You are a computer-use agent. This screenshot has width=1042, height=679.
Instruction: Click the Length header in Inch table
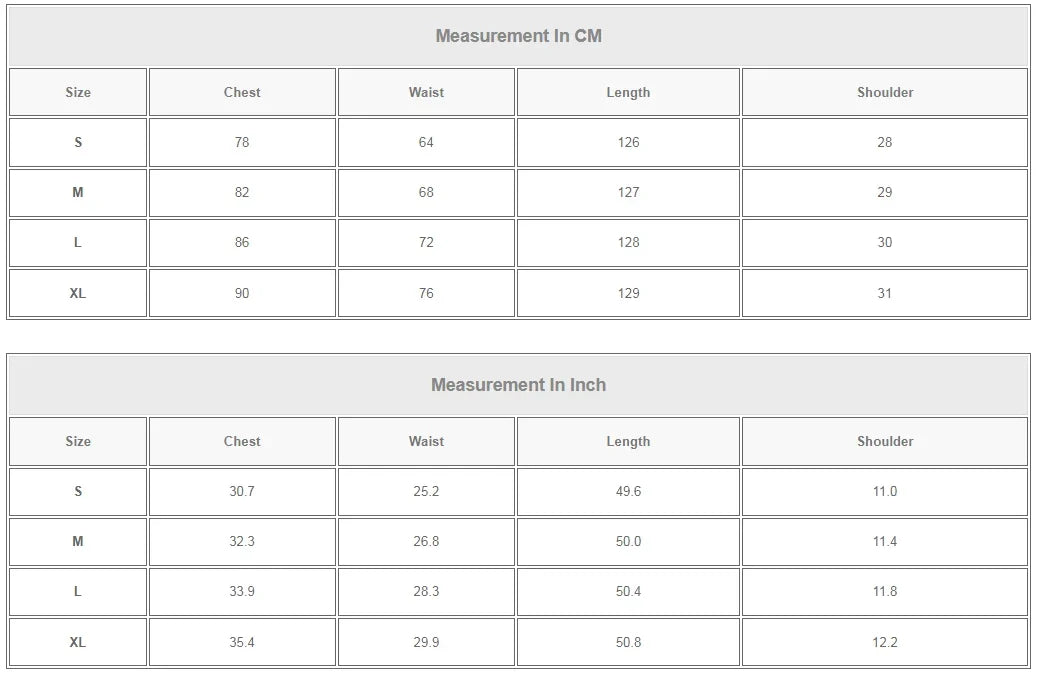(x=628, y=441)
